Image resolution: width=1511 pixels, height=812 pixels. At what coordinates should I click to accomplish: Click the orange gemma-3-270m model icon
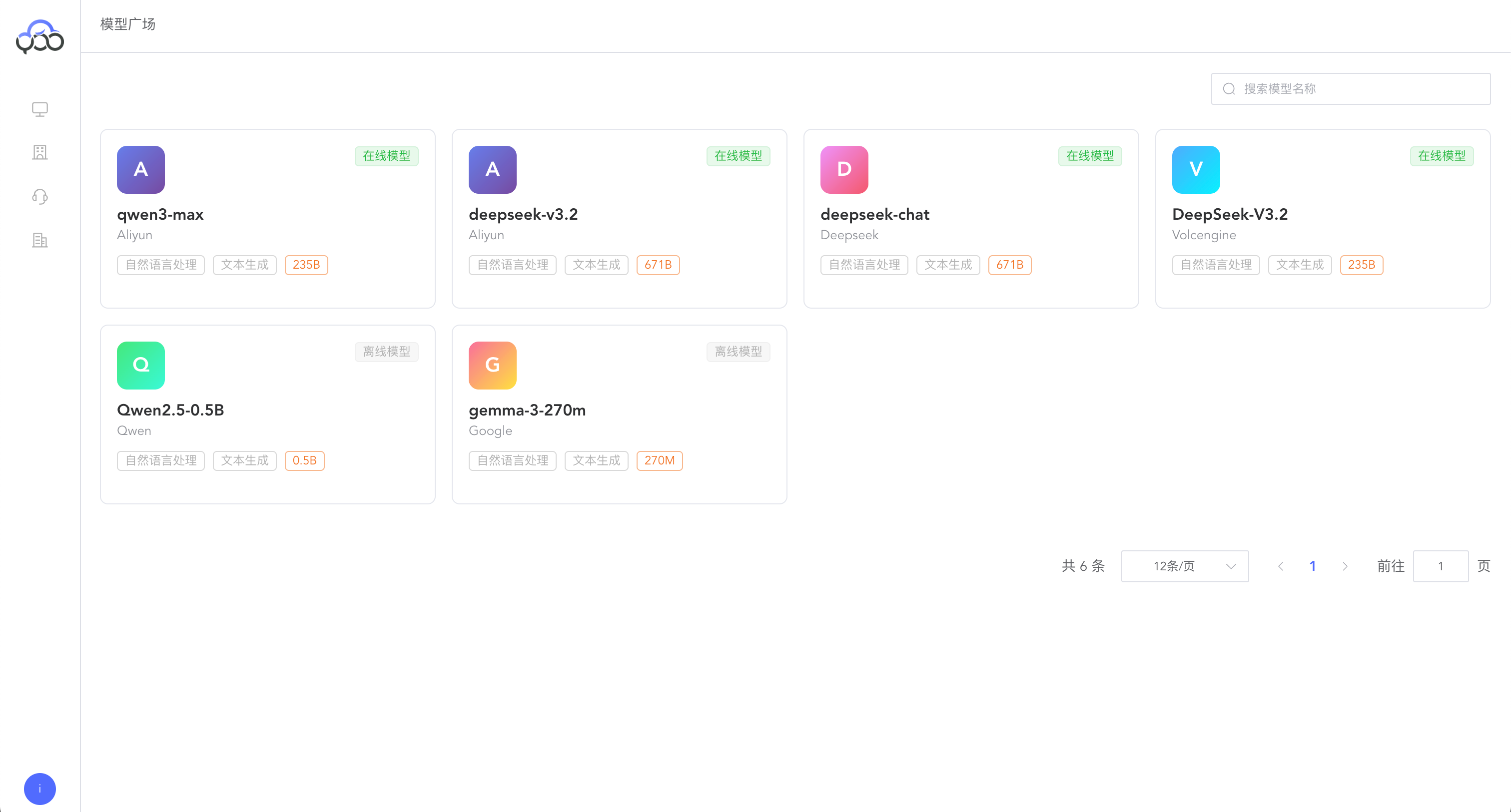[492, 365]
